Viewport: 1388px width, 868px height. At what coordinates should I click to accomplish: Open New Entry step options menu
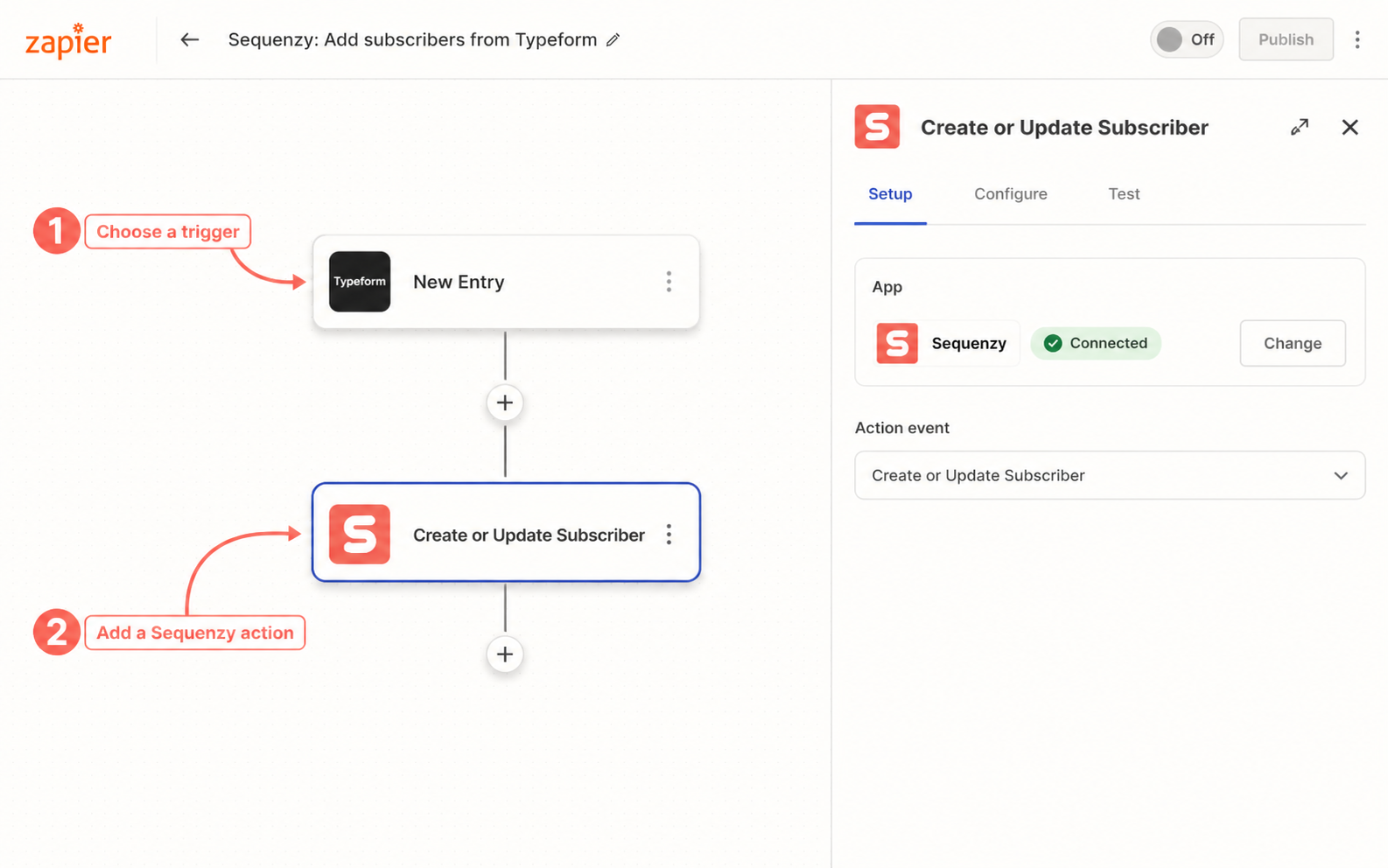click(x=669, y=282)
